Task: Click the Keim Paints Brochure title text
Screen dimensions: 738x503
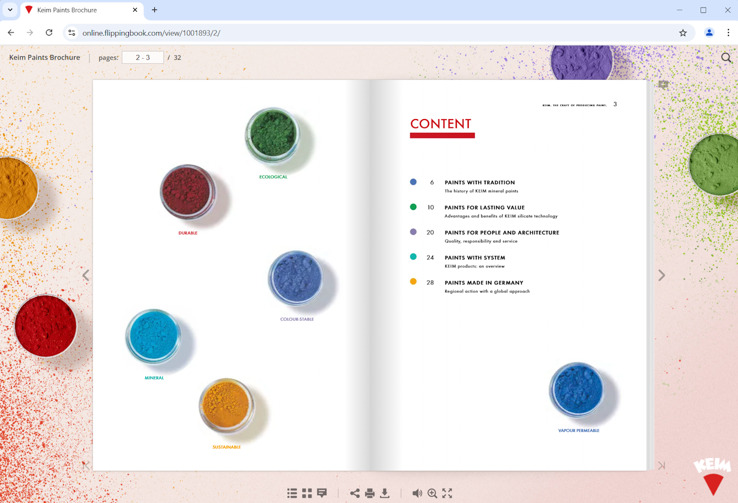Action: pos(45,57)
